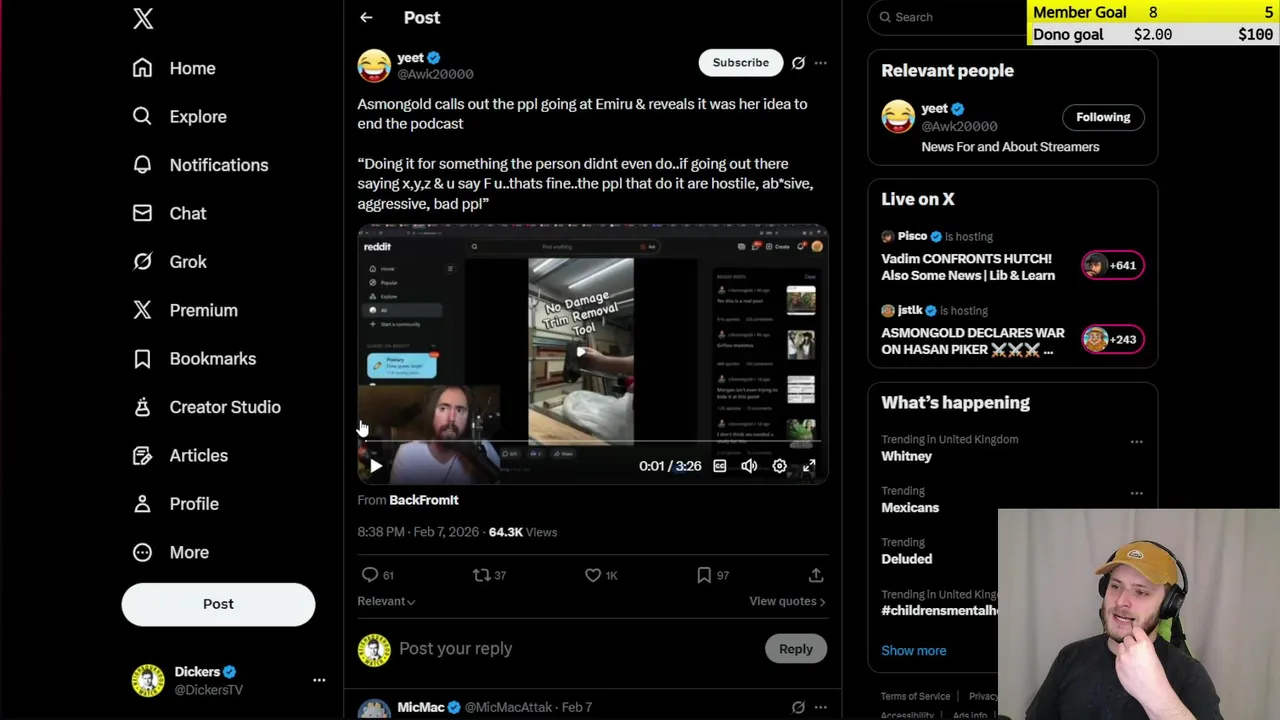Open more options on MicMac's reply
This screenshot has width=1280, height=720.
(820, 707)
